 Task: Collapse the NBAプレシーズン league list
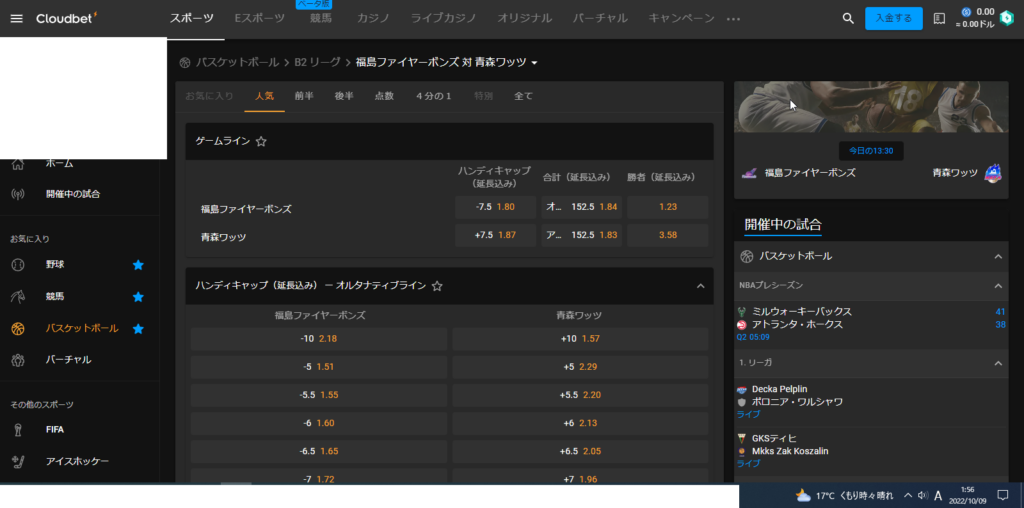(x=998, y=286)
